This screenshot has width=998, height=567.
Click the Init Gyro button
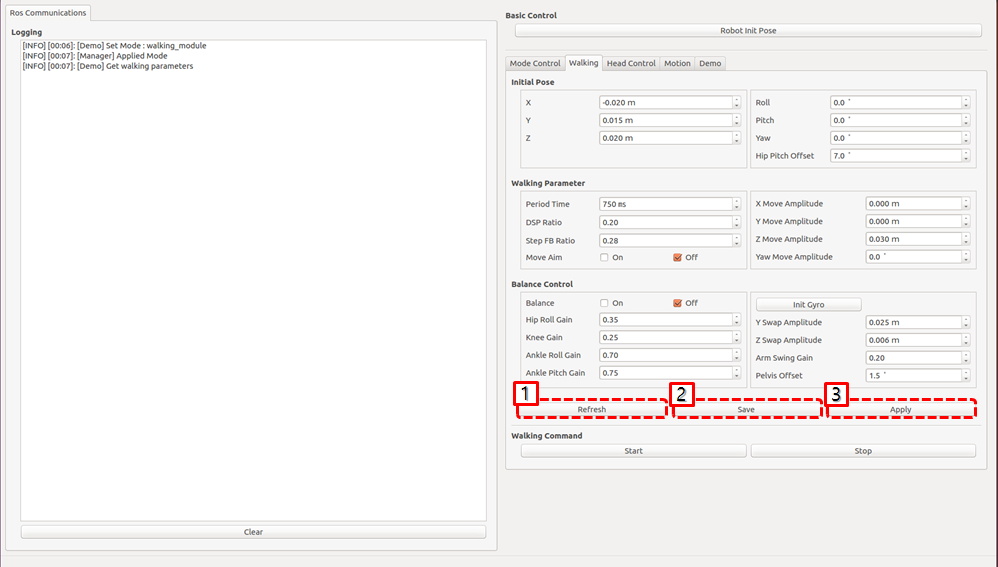[x=808, y=305]
